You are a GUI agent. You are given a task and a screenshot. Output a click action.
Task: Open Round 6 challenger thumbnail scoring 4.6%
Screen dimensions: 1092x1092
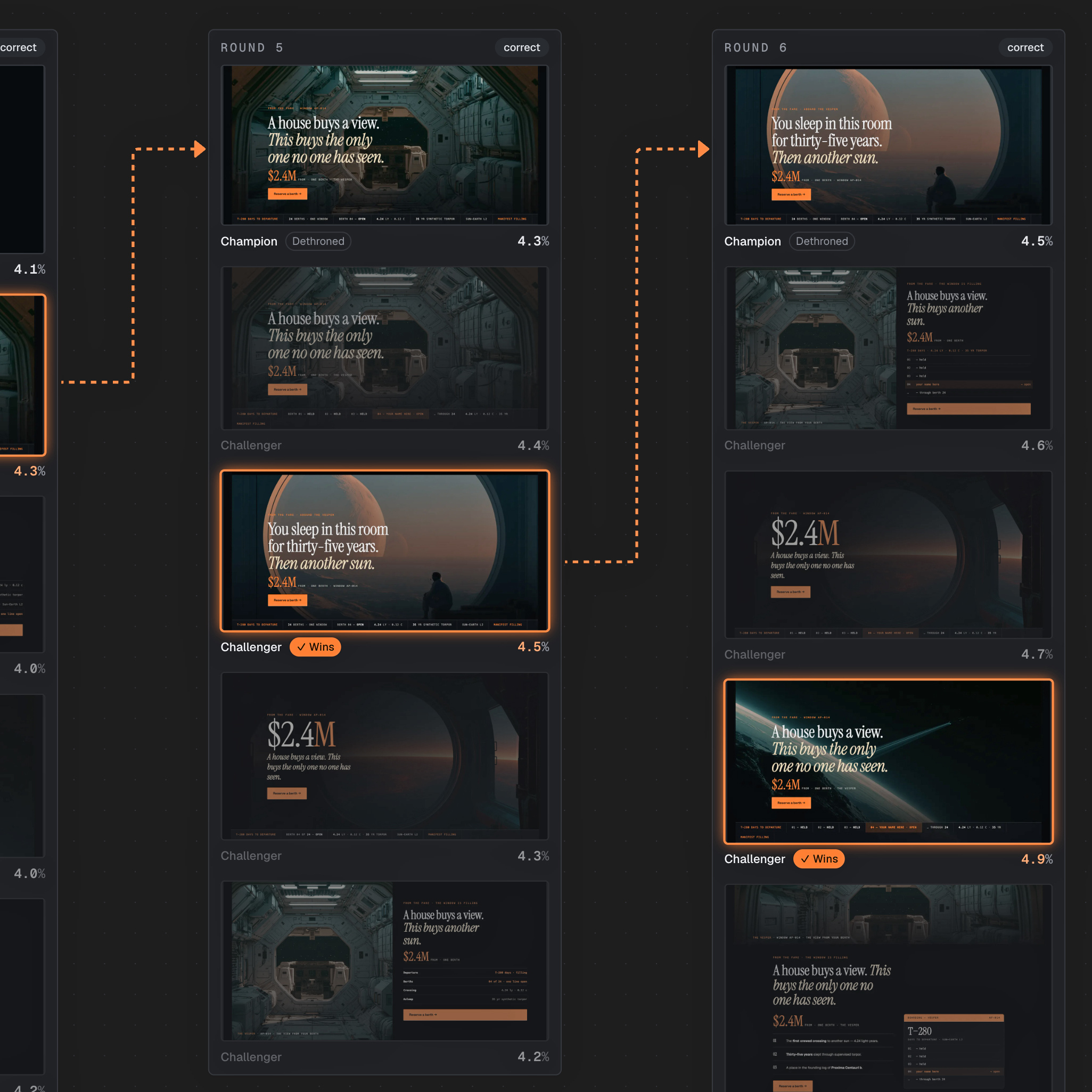tap(888, 348)
